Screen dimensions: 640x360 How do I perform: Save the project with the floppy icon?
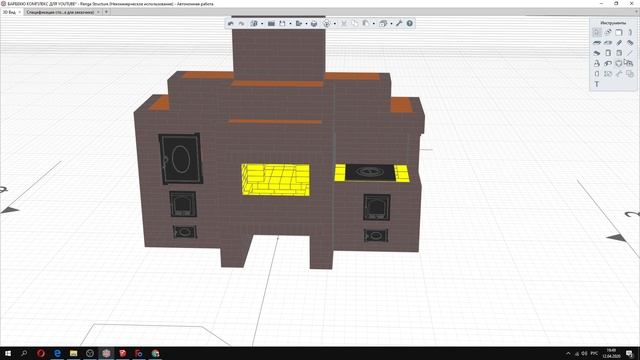click(x=282, y=24)
